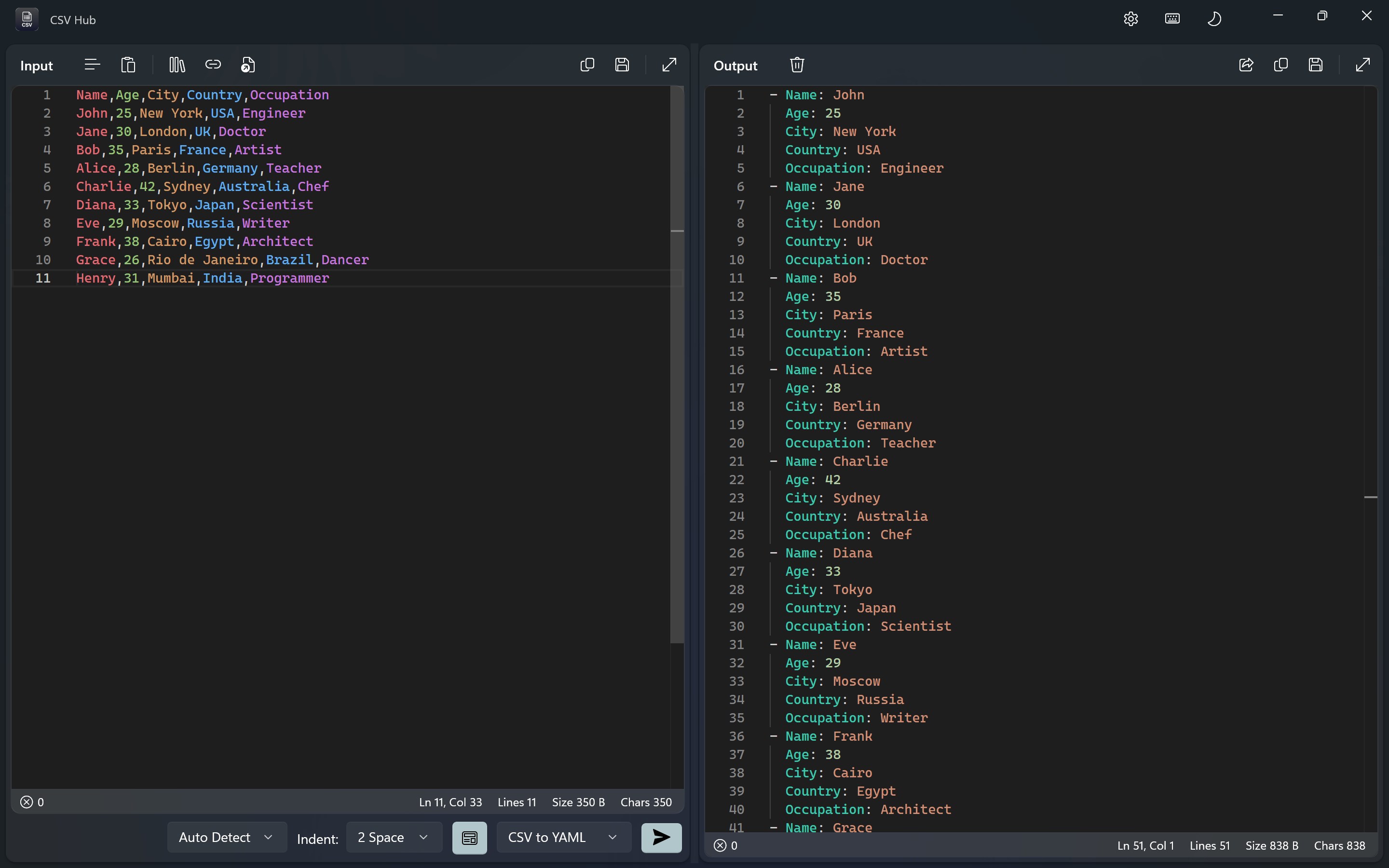Clear the Output panel
The width and height of the screenshot is (1389, 868).
pyautogui.click(x=797, y=64)
